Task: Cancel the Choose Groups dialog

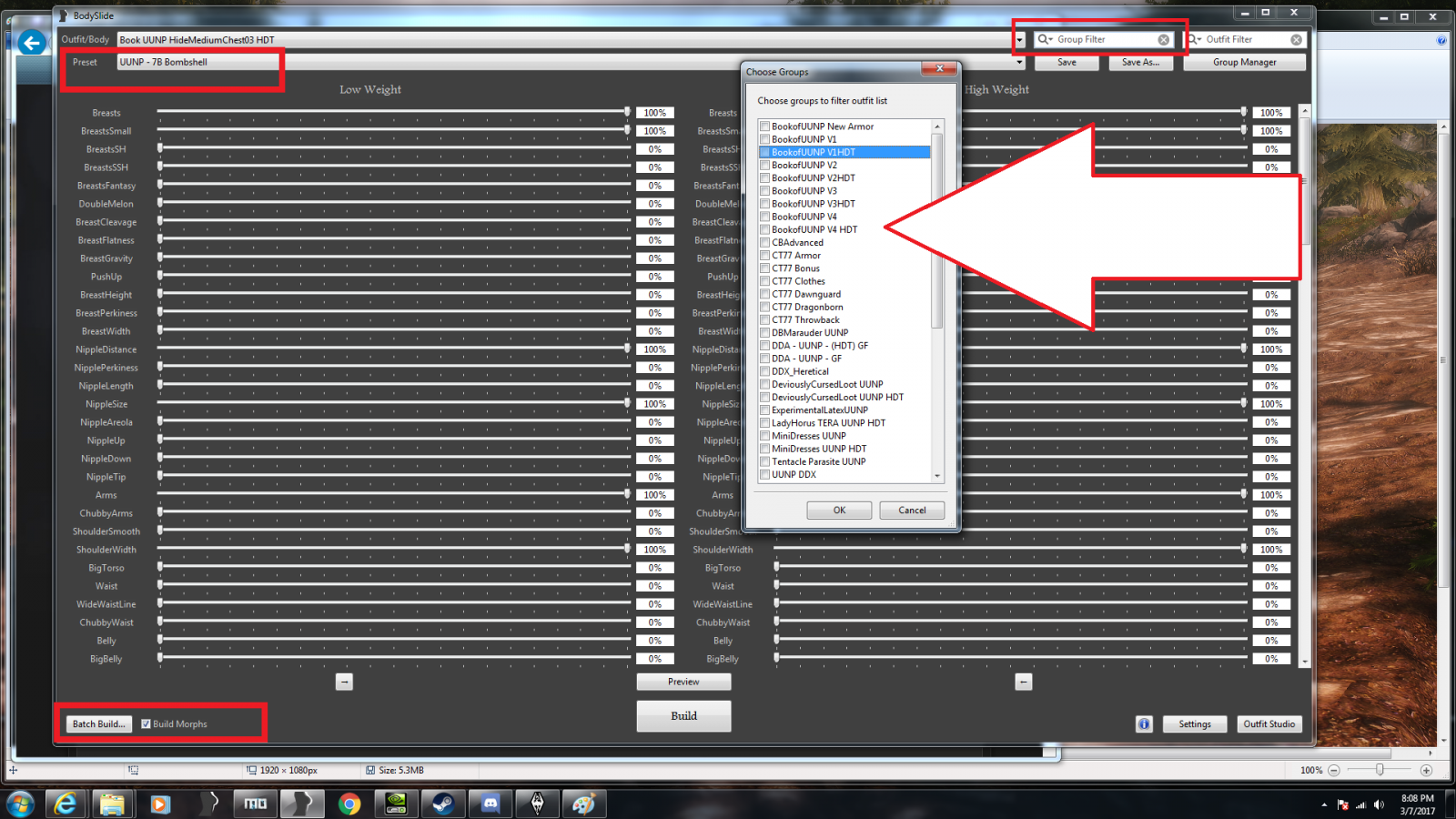Action: click(x=912, y=511)
